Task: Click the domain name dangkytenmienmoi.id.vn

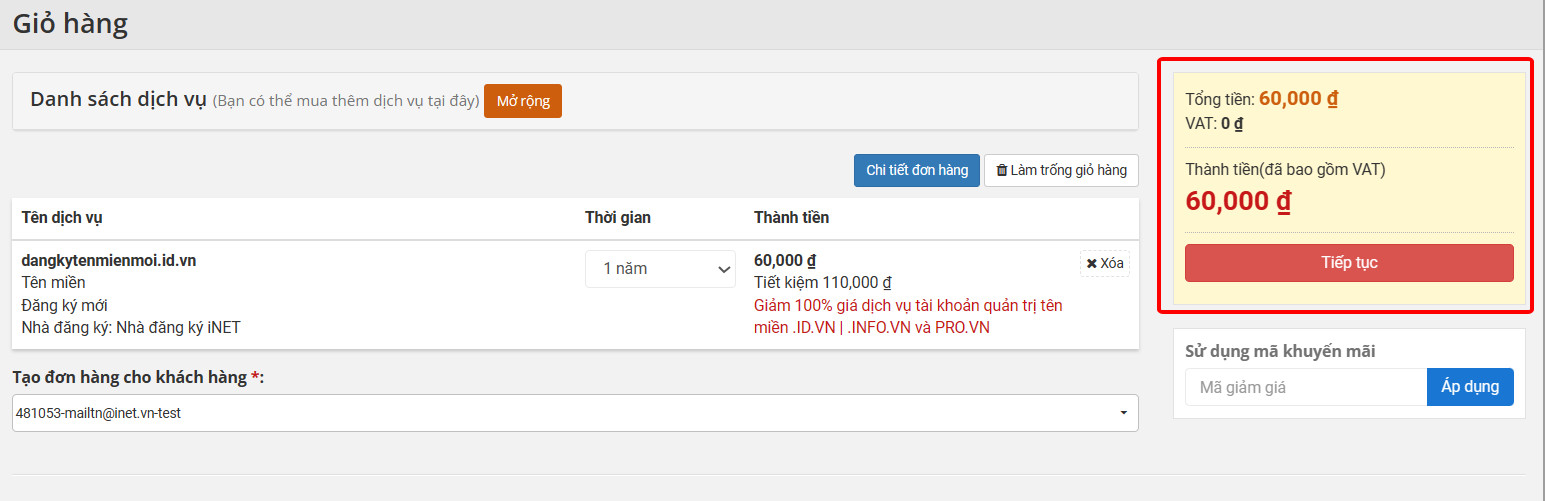Action: [x=109, y=260]
